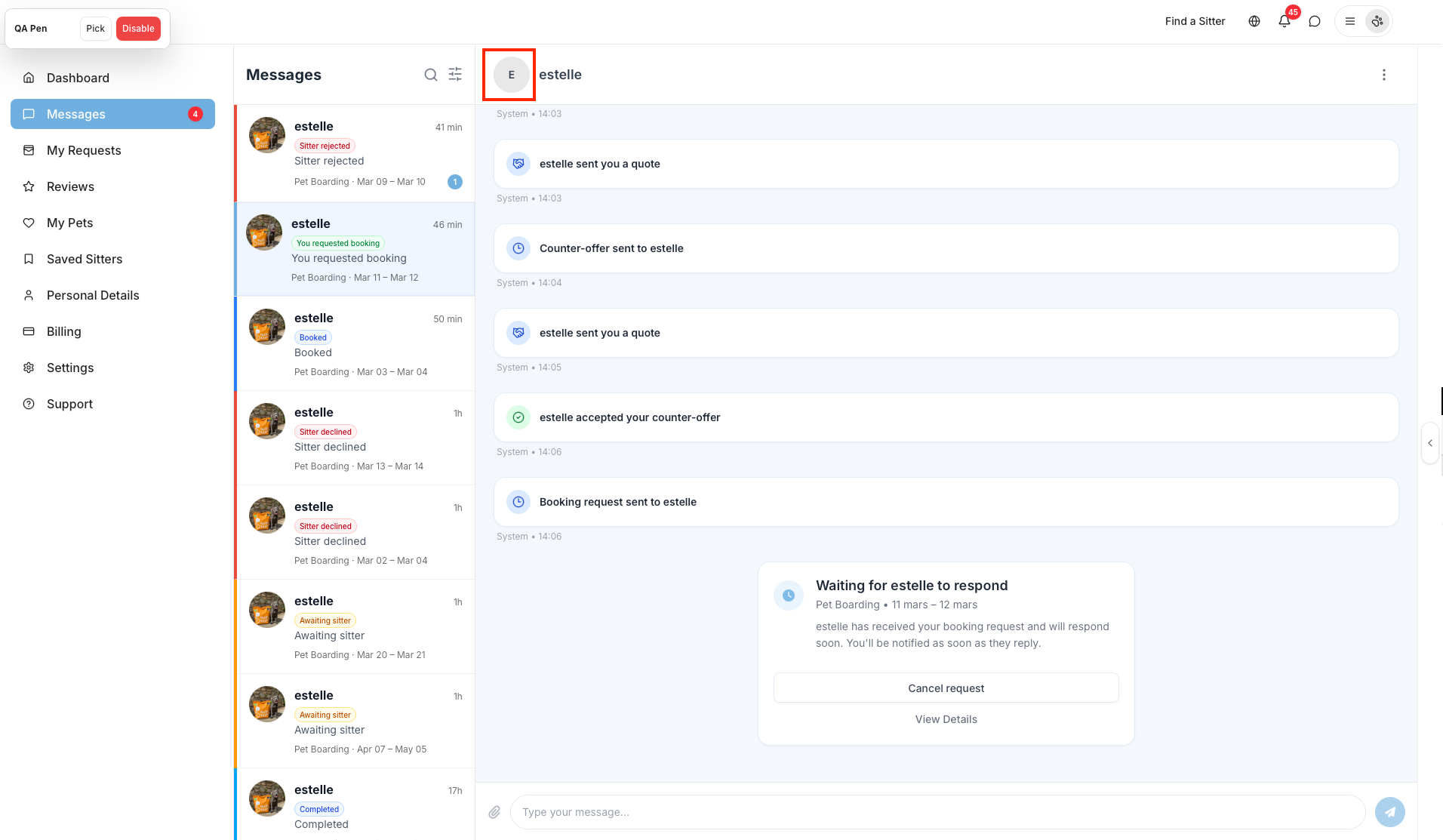Click estelle's avatar in conversation header

point(511,75)
